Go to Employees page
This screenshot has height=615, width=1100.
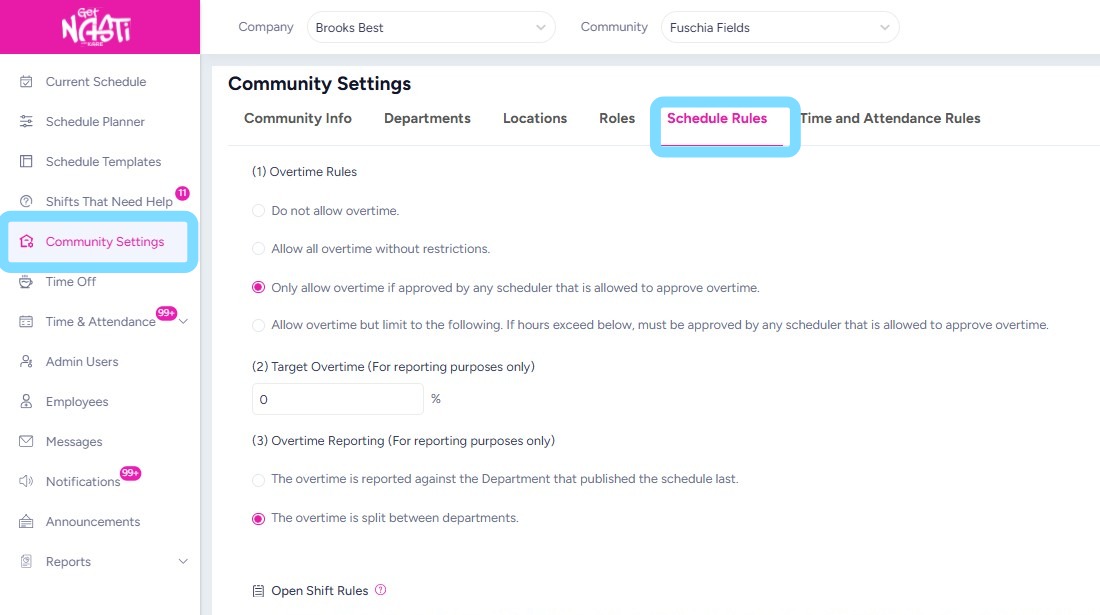[x=77, y=402]
